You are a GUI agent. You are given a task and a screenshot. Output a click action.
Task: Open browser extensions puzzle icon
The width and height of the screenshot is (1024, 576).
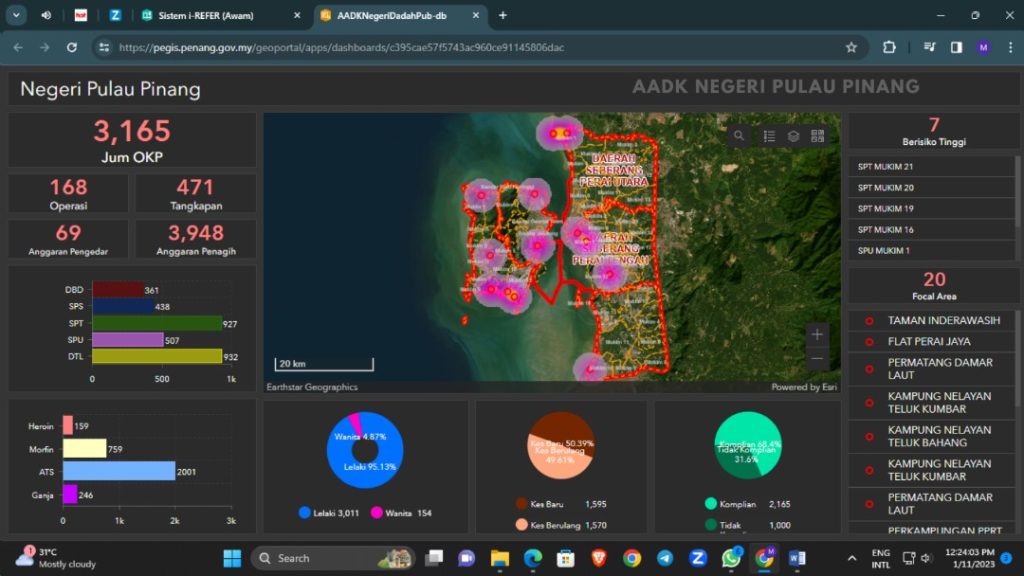(889, 47)
